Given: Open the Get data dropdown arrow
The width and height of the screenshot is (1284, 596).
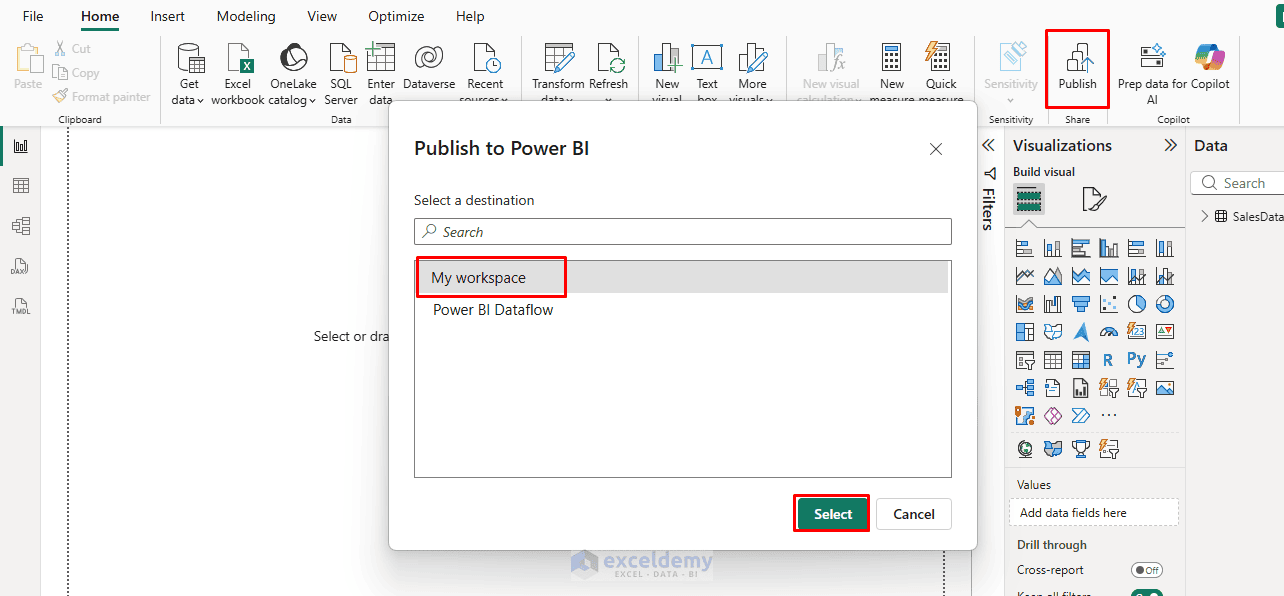Looking at the screenshot, I should [x=200, y=100].
